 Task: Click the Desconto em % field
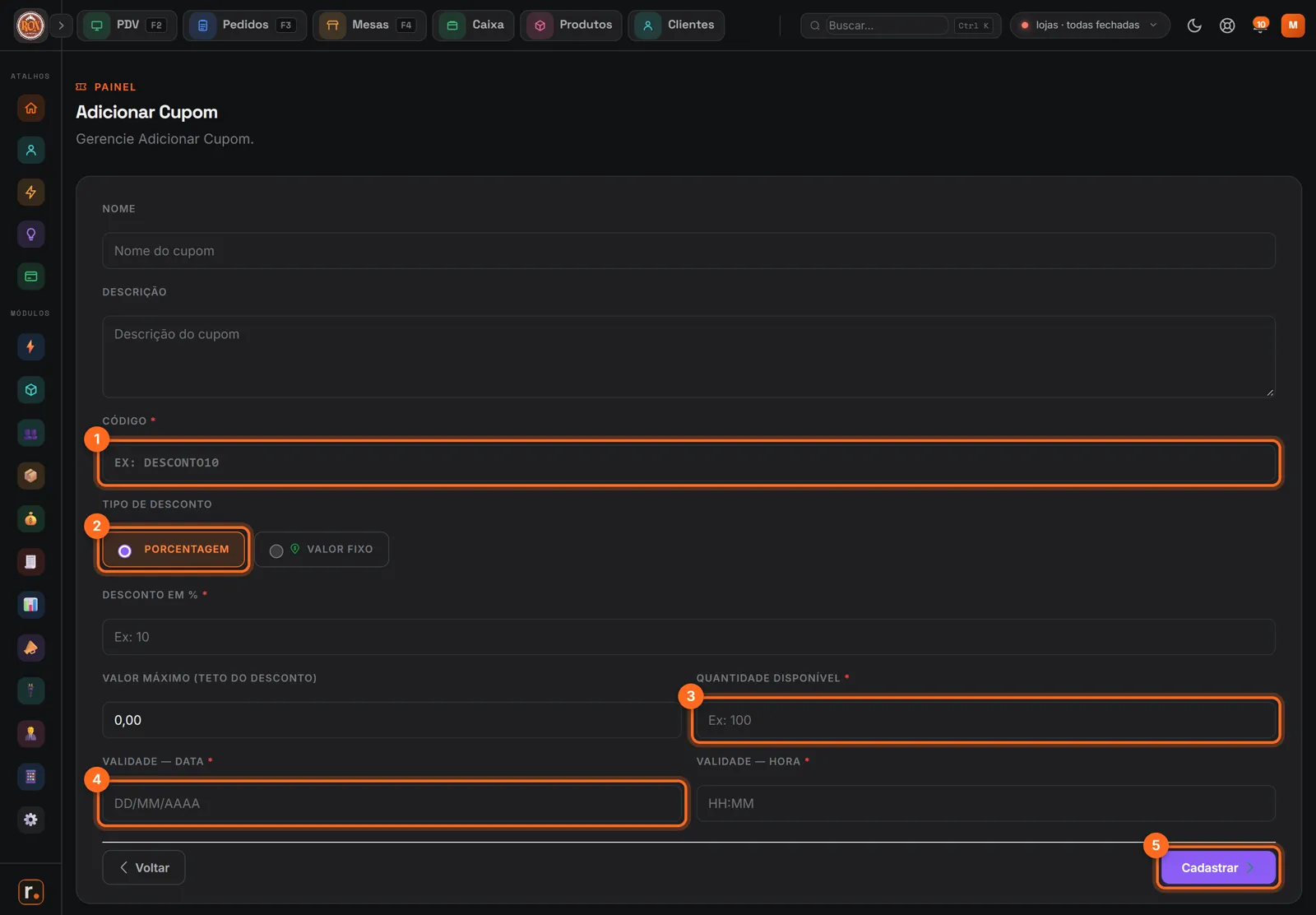click(x=688, y=638)
